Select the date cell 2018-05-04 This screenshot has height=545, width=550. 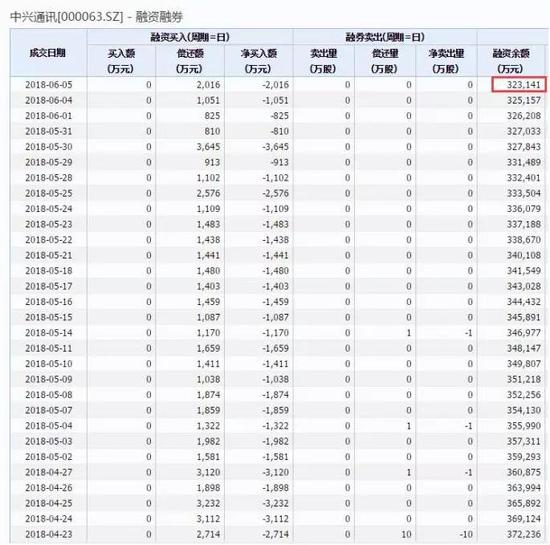[48, 426]
